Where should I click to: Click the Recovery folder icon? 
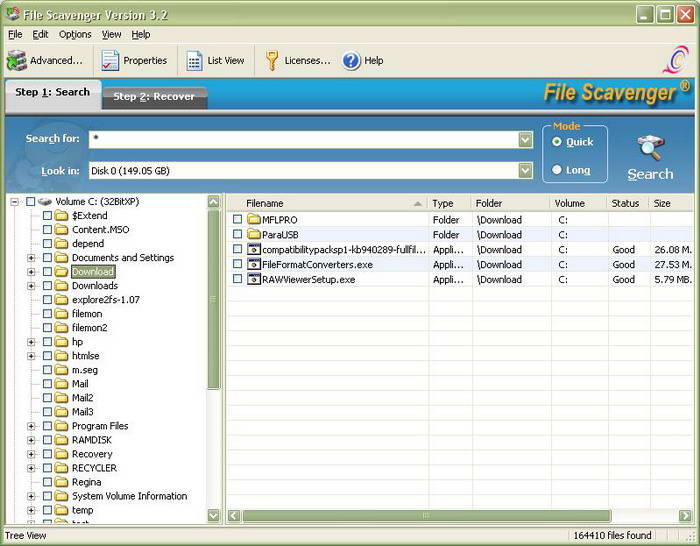(61, 454)
